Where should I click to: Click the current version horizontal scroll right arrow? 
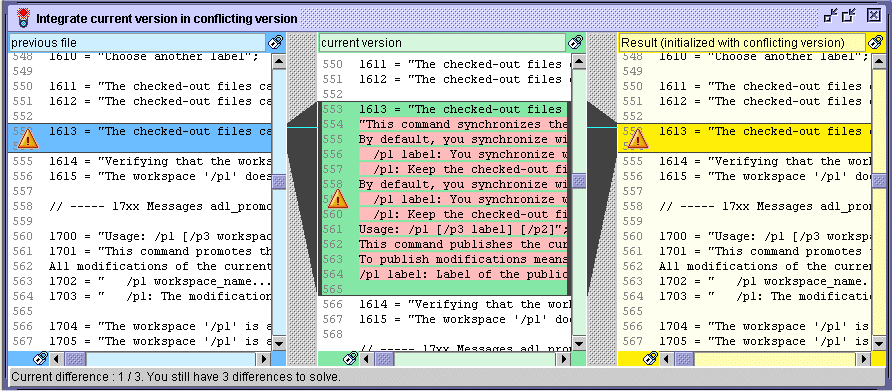click(563, 359)
